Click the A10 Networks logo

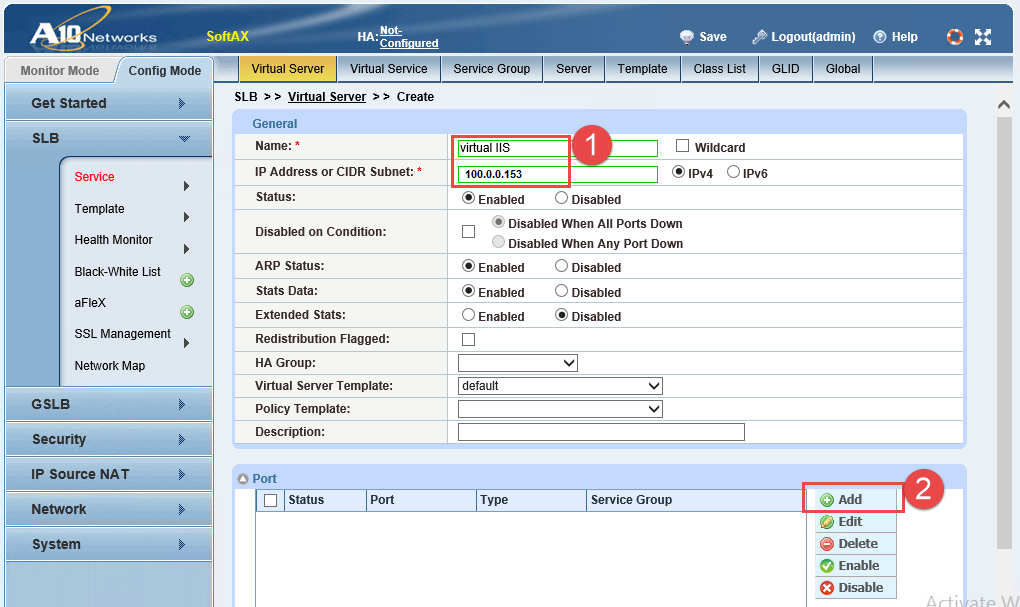pos(93,33)
